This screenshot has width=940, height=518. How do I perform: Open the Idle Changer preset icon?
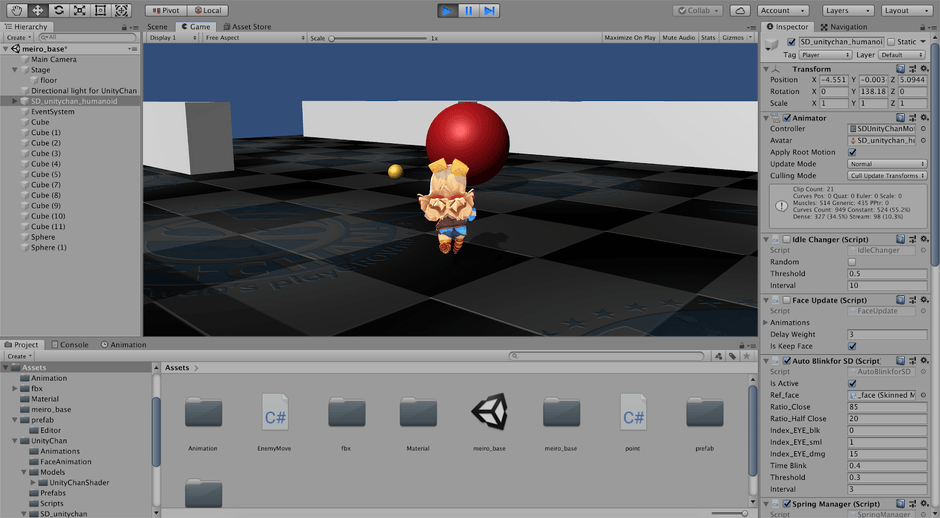pyautogui.click(x=912, y=239)
